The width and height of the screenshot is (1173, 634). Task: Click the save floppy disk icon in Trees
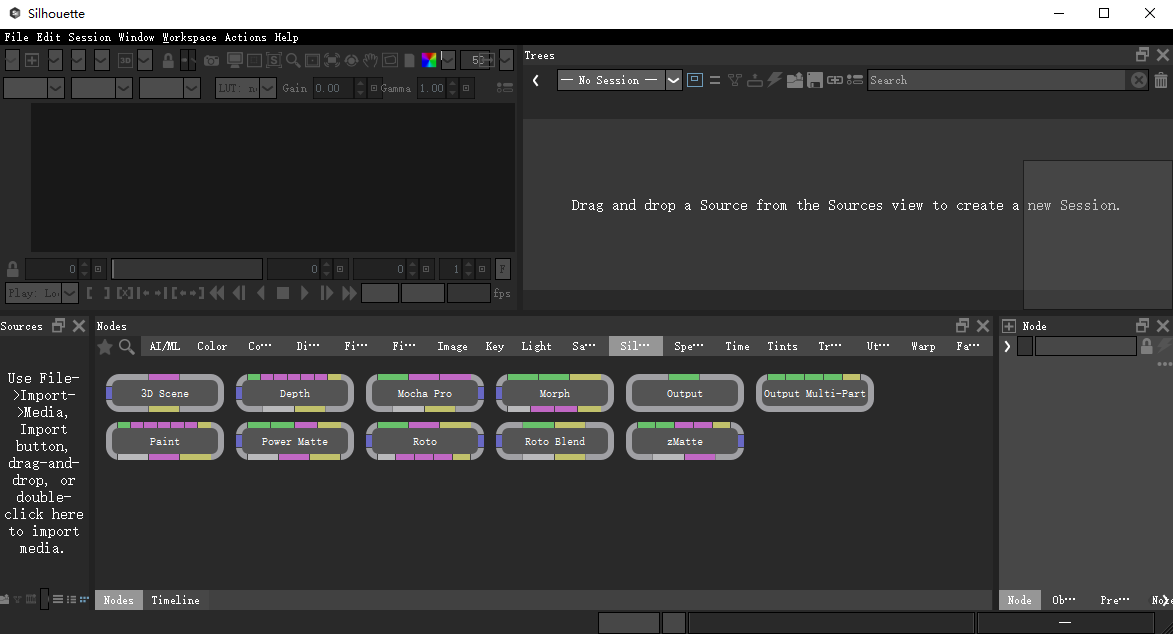pos(815,80)
